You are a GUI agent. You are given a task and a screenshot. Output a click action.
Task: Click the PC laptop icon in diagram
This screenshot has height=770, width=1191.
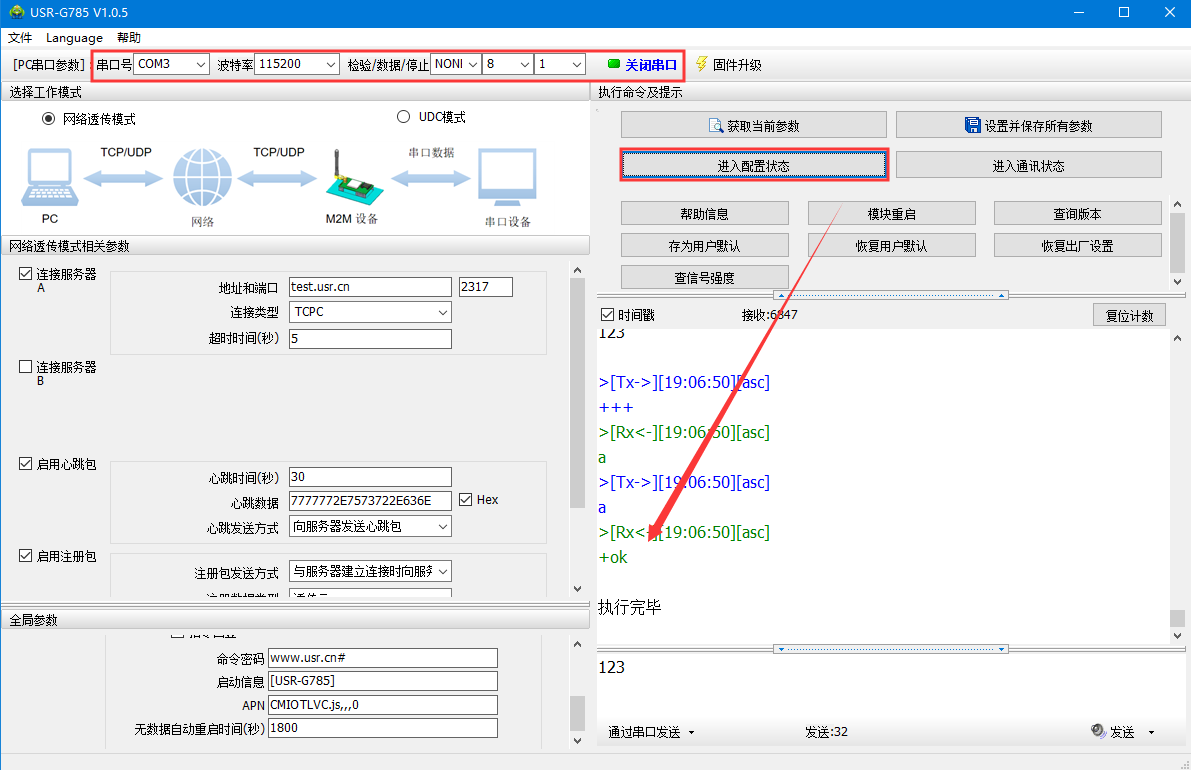coord(49,180)
